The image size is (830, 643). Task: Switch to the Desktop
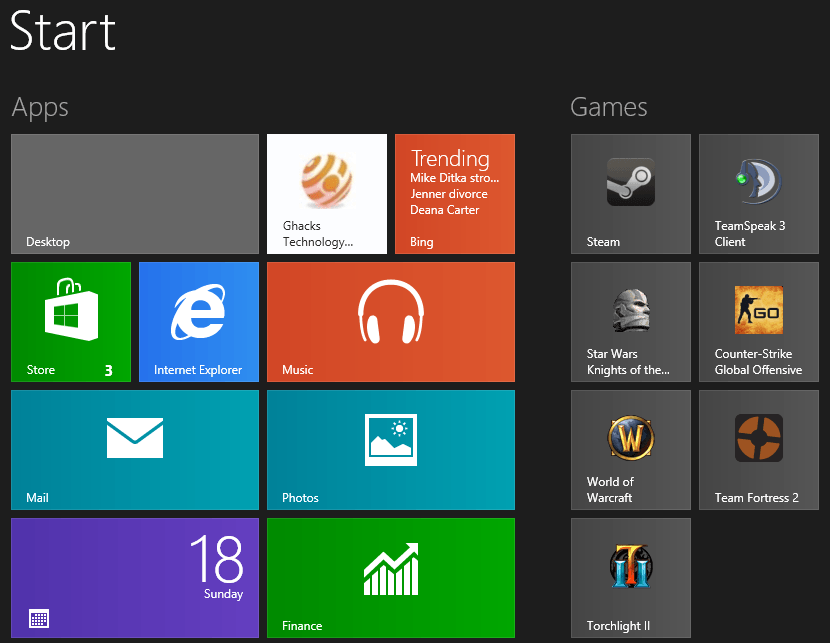click(x=134, y=194)
